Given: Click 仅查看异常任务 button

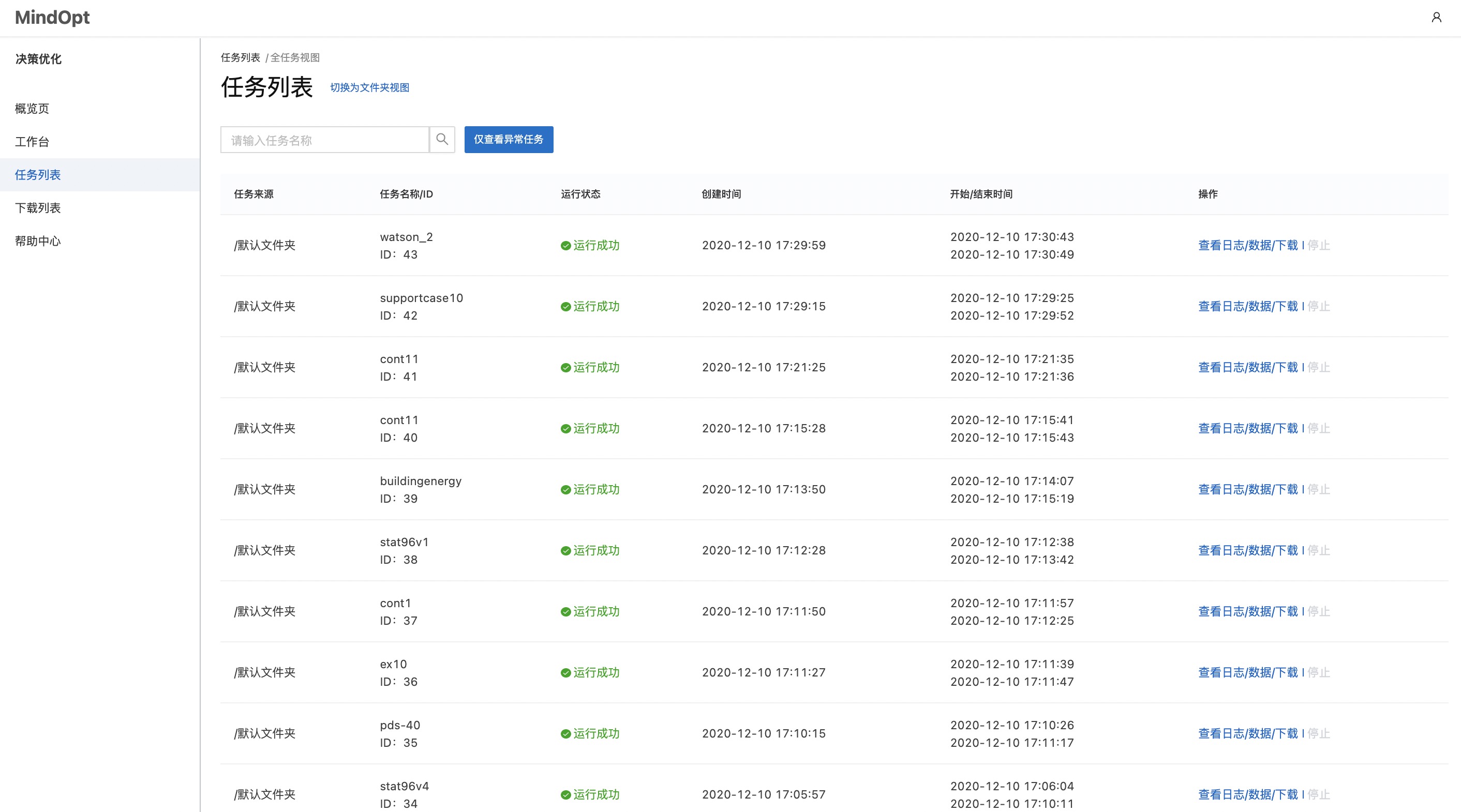Looking at the screenshot, I should point(508,140).
